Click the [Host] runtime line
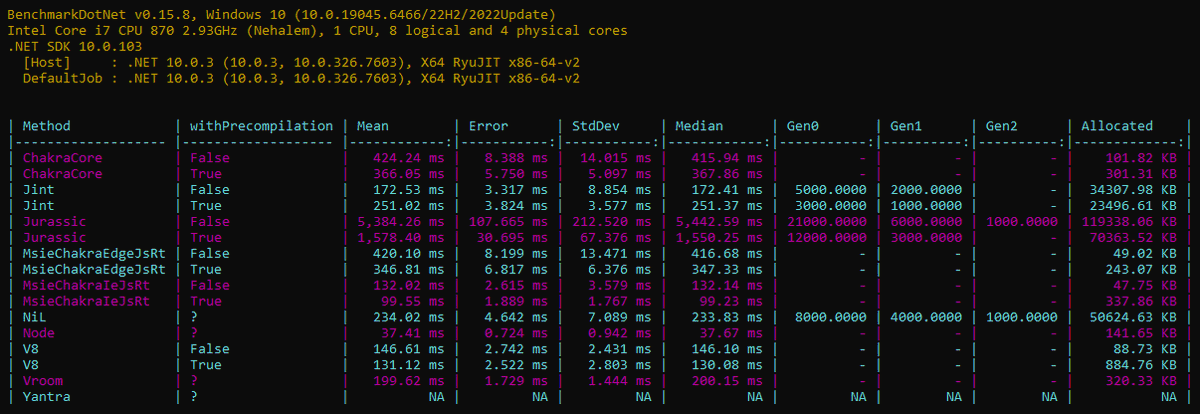Screen dimensions: 1200x414 pos(301,62)
